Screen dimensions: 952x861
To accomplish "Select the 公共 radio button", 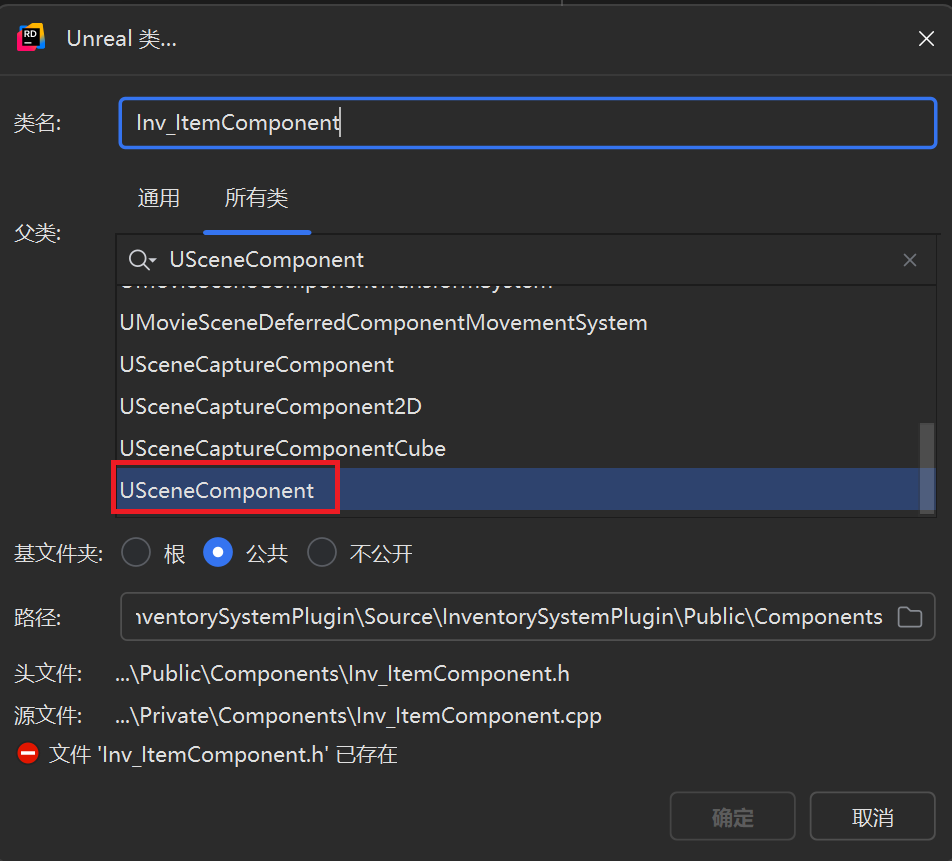I will [x=218, y=552].
